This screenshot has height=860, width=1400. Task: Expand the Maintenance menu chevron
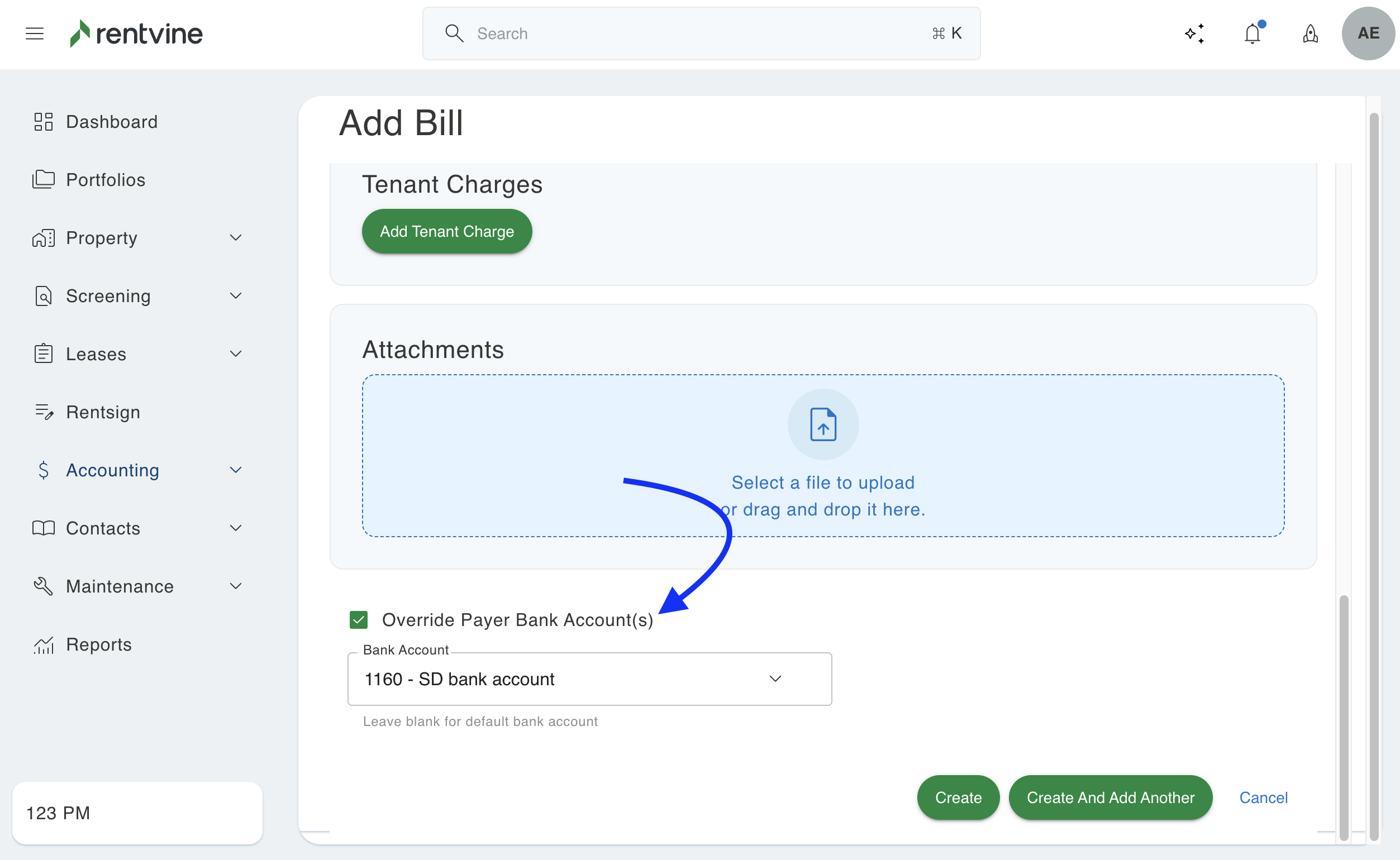click(236, 586)
